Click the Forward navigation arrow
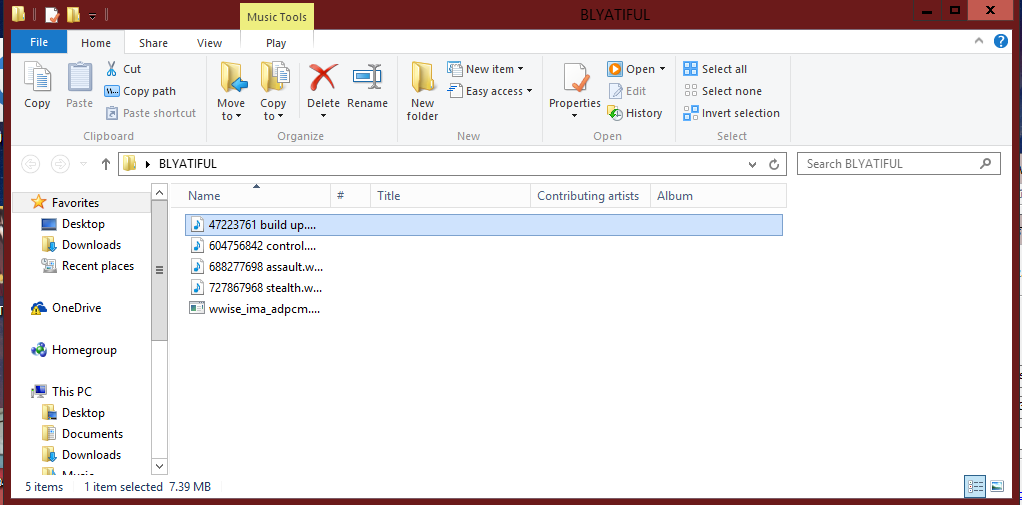 [60, 164]
